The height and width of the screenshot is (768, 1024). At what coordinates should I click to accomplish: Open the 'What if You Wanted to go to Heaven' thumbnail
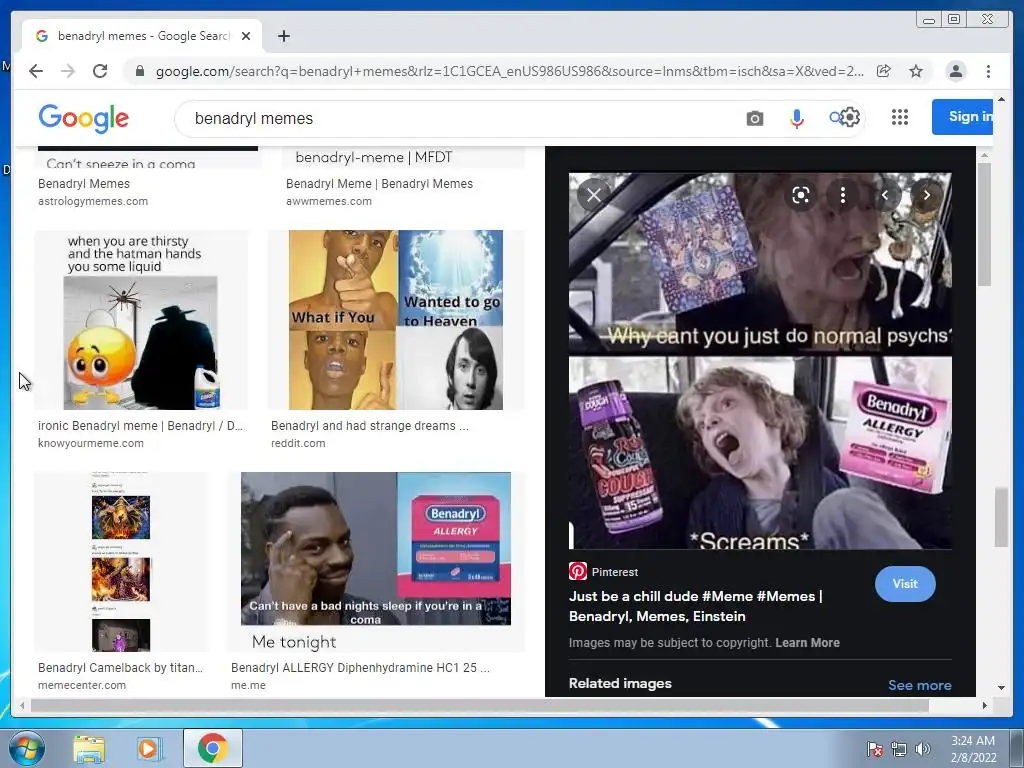396,320
